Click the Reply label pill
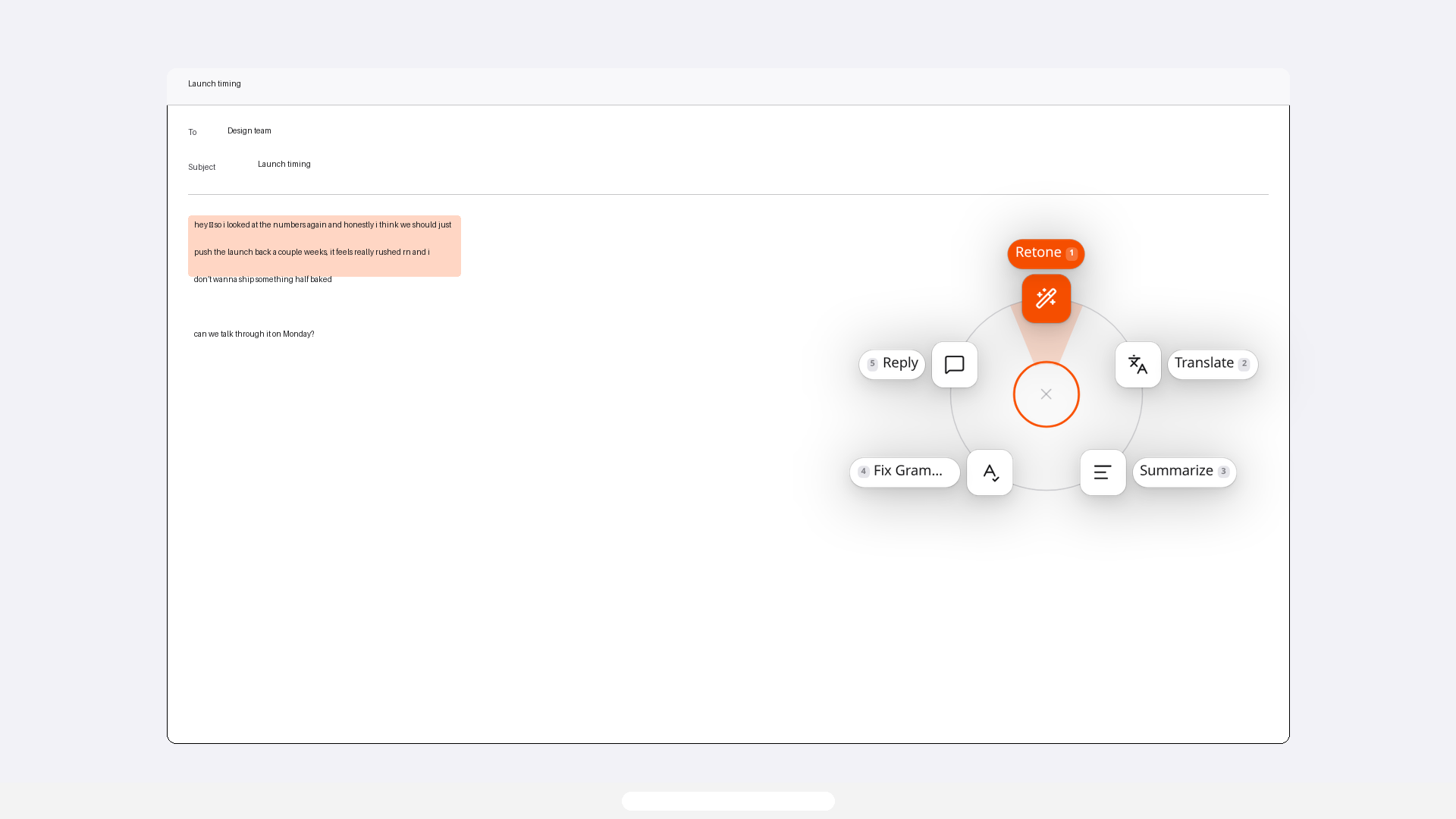Viewport: 1456px width, 819px height. pos(892,364)
